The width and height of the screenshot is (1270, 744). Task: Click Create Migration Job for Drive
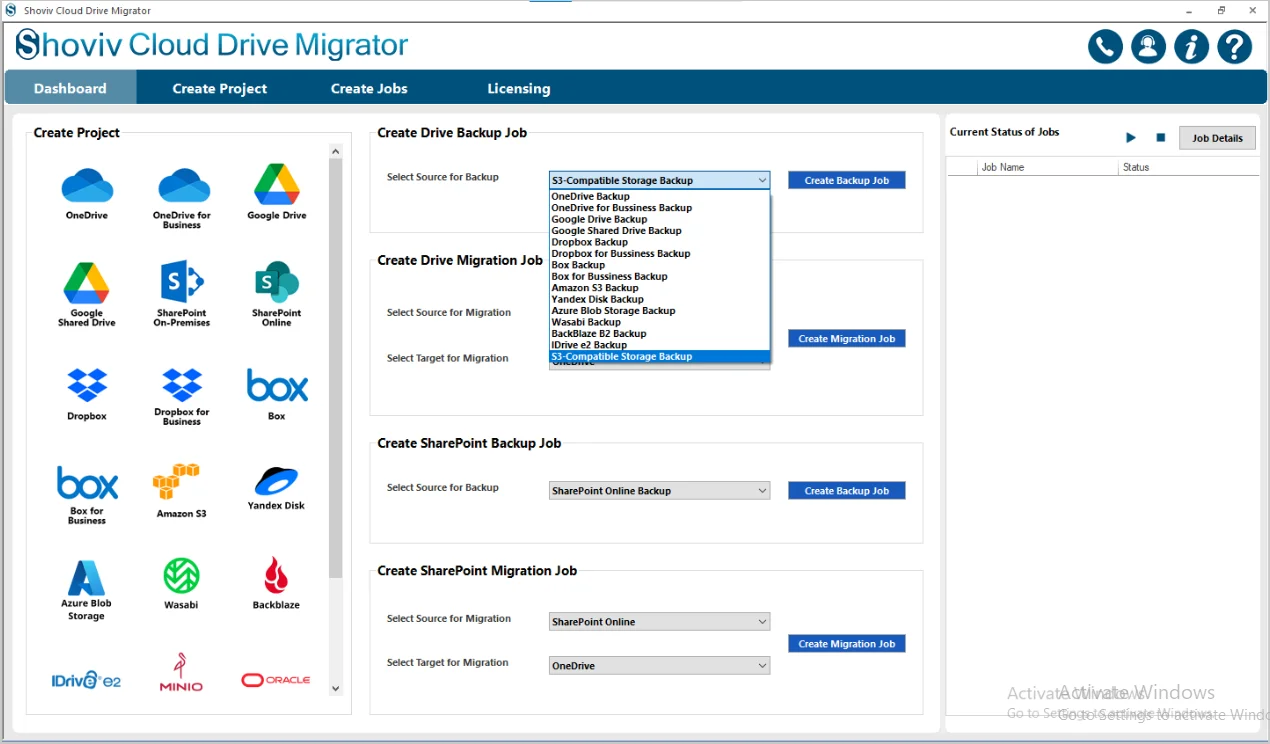pyautogui.click(x=847, y=339)
